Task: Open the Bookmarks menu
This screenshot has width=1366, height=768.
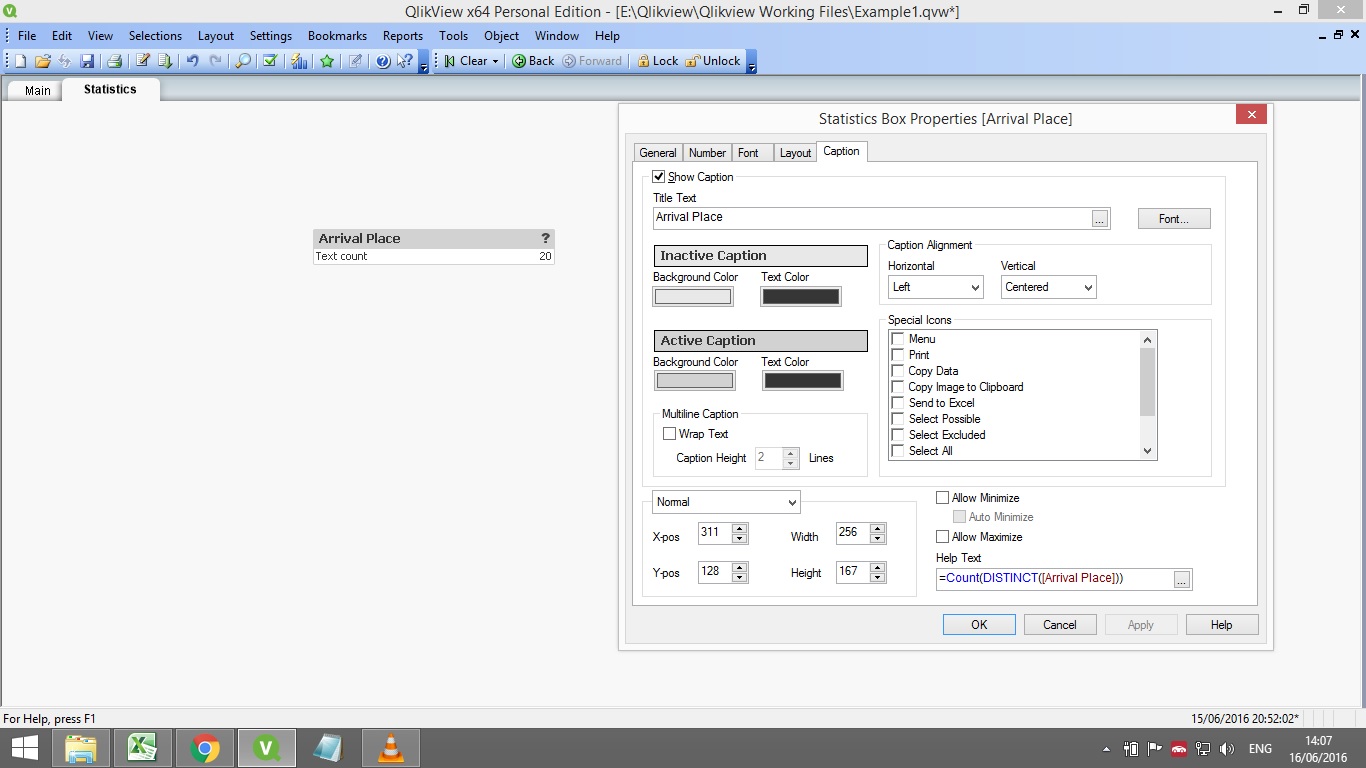Action: (337, 35)
